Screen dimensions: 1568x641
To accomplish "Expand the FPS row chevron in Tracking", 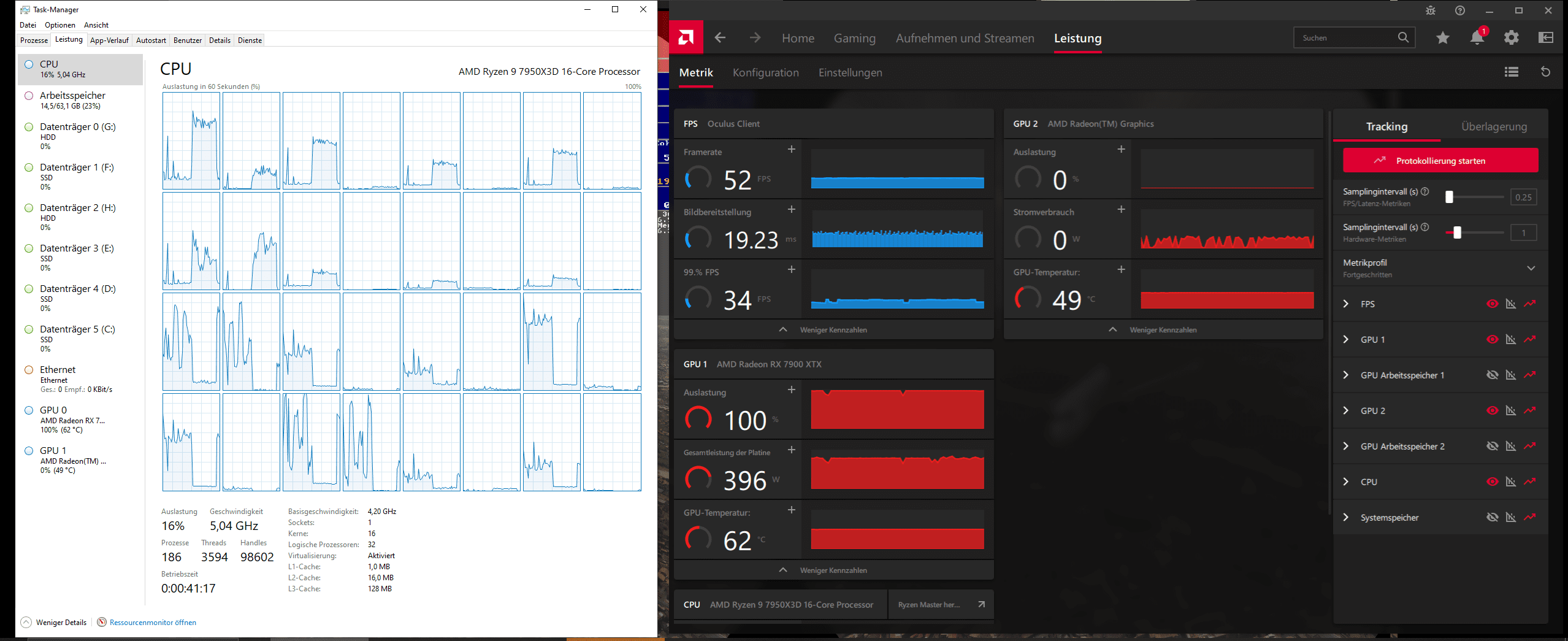I will pyautogui.click(x=1346, y=304).
